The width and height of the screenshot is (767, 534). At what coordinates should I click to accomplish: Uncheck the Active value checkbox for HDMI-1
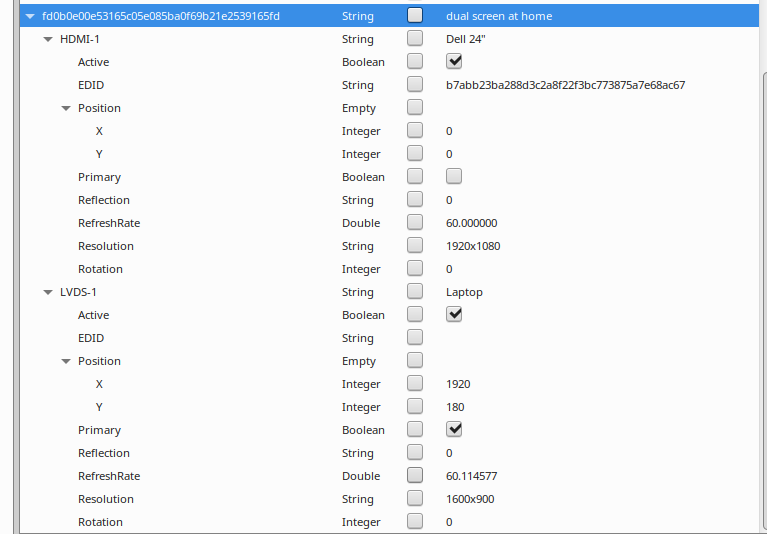coord(454,62)
